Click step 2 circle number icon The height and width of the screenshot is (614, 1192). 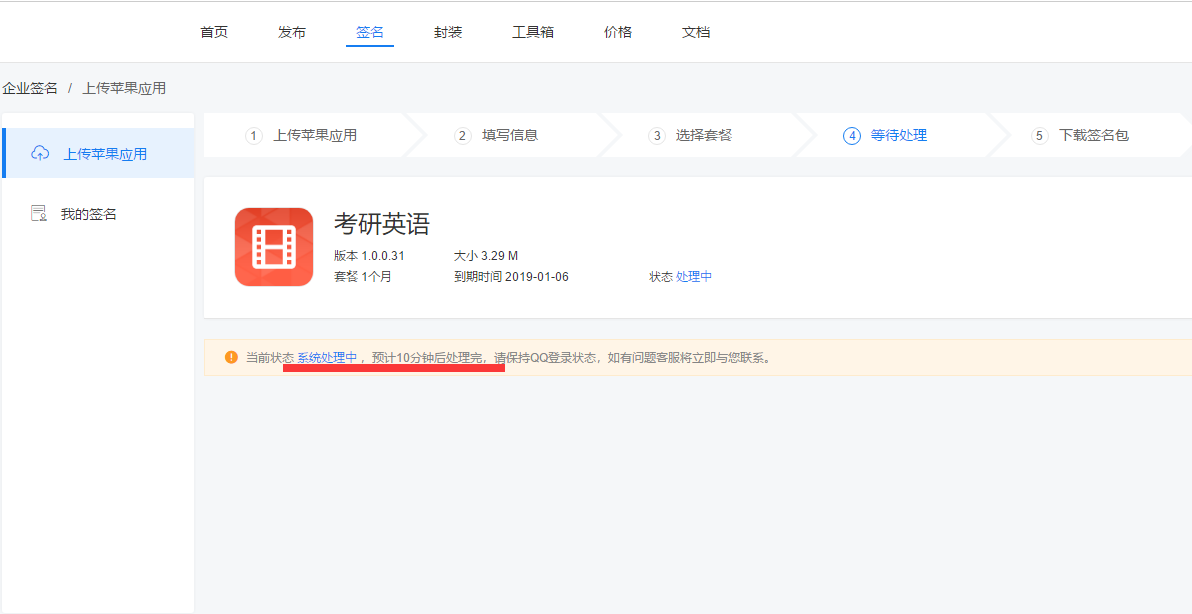462,135
